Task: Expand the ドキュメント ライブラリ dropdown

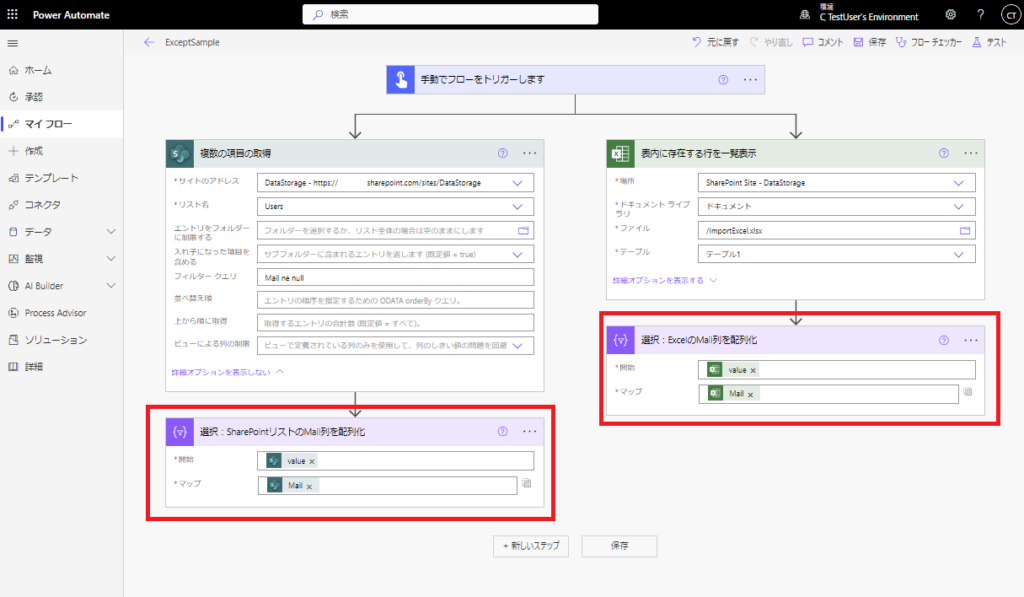Action: (x=958, y=206)
